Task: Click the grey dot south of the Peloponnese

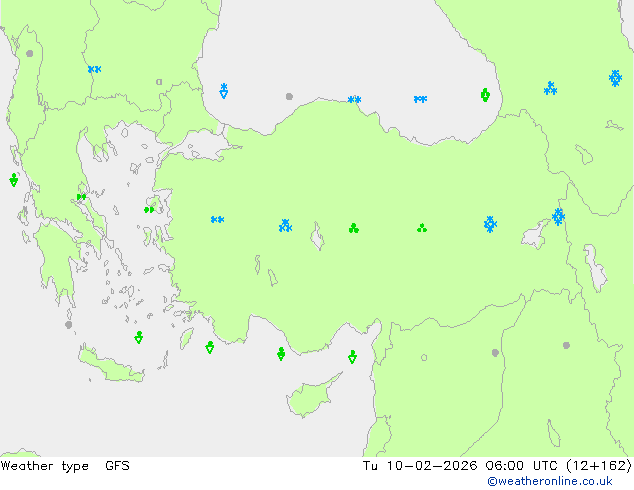Action: tap(69, 325)
